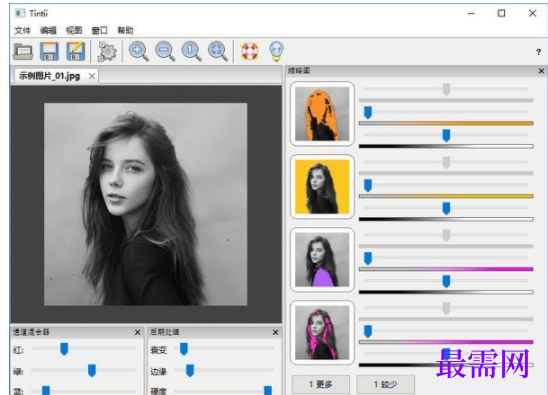Viewport: 548px width, 395px height.
Task: Open the 文件 menu
Action: tap(22, 30)
